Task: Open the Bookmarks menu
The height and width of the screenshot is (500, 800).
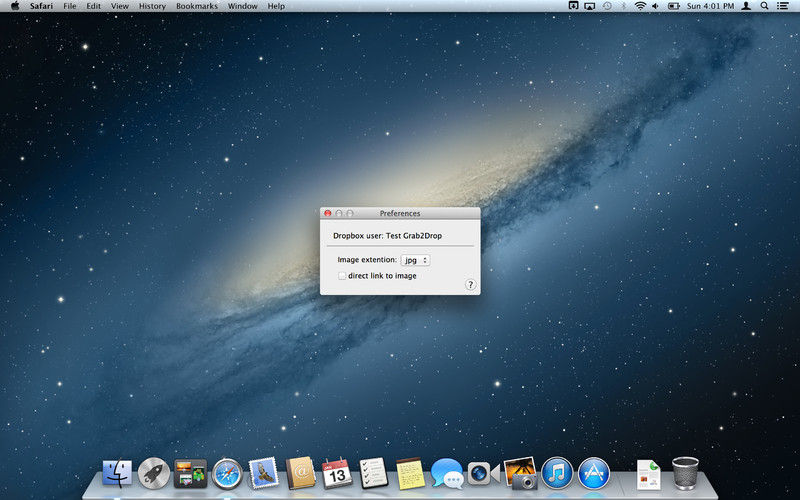Action: coord(196,6)
